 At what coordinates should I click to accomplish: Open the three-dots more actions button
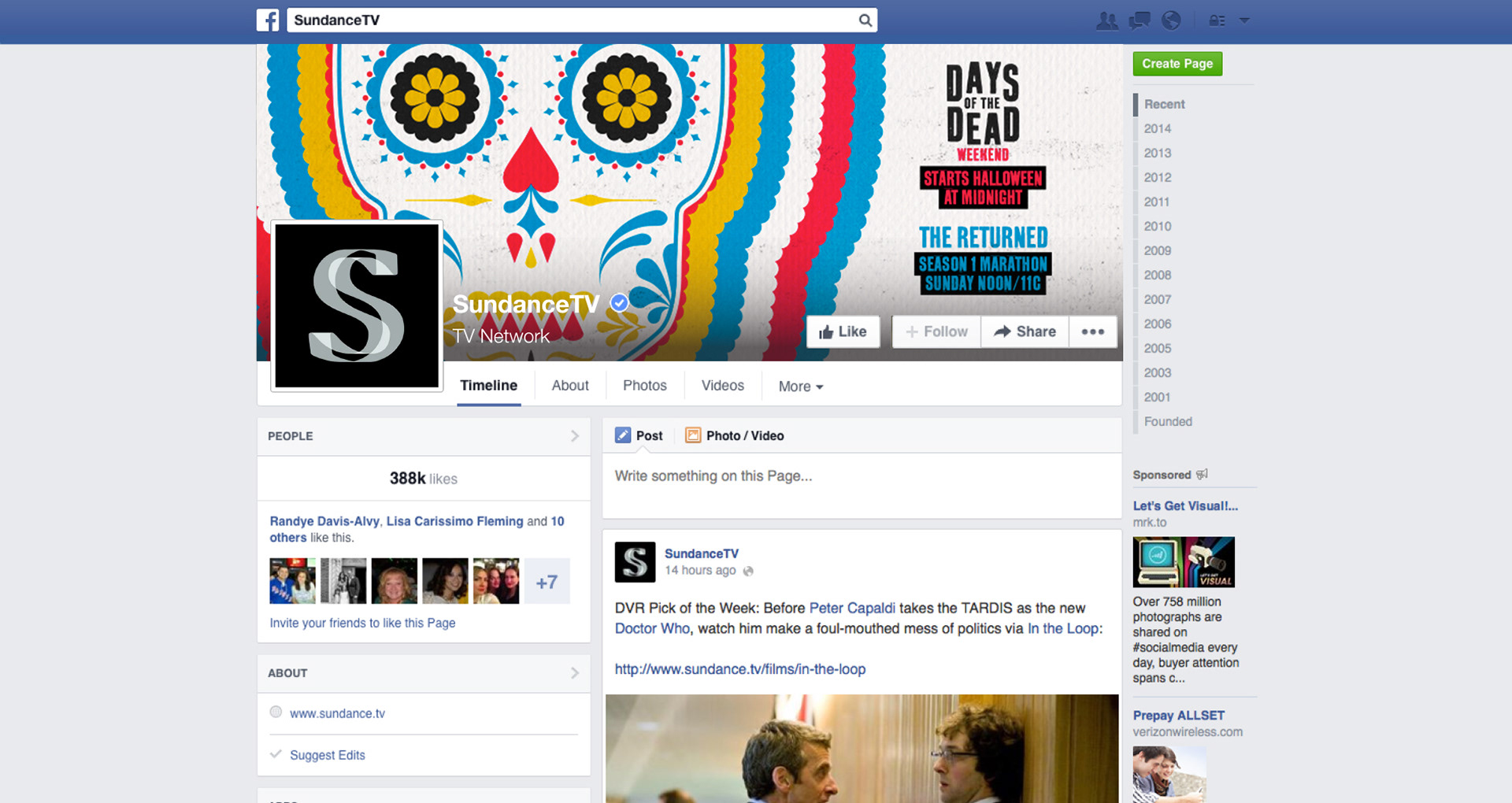click(1093, 331)
